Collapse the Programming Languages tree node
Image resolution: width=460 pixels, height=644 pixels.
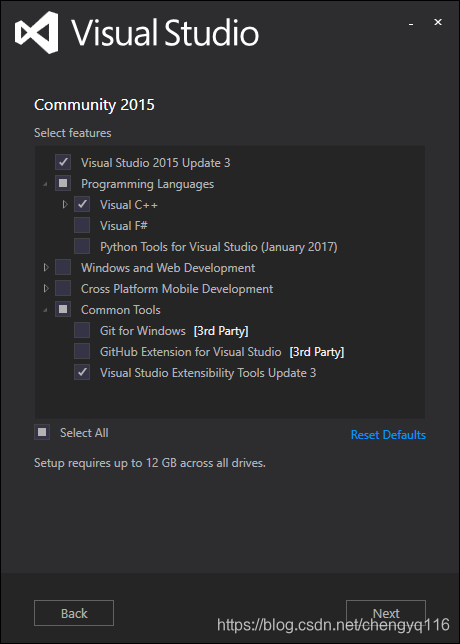coord(45,184)
